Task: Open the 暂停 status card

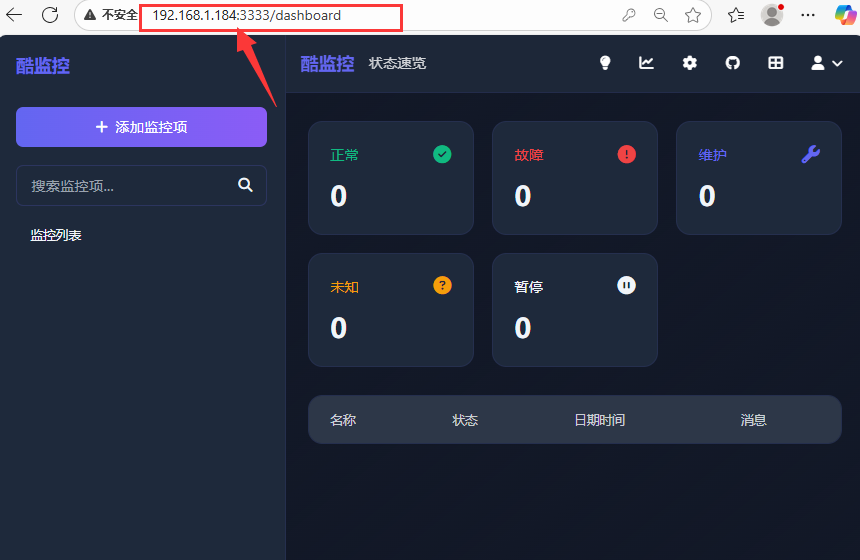Action: (575, 310)
